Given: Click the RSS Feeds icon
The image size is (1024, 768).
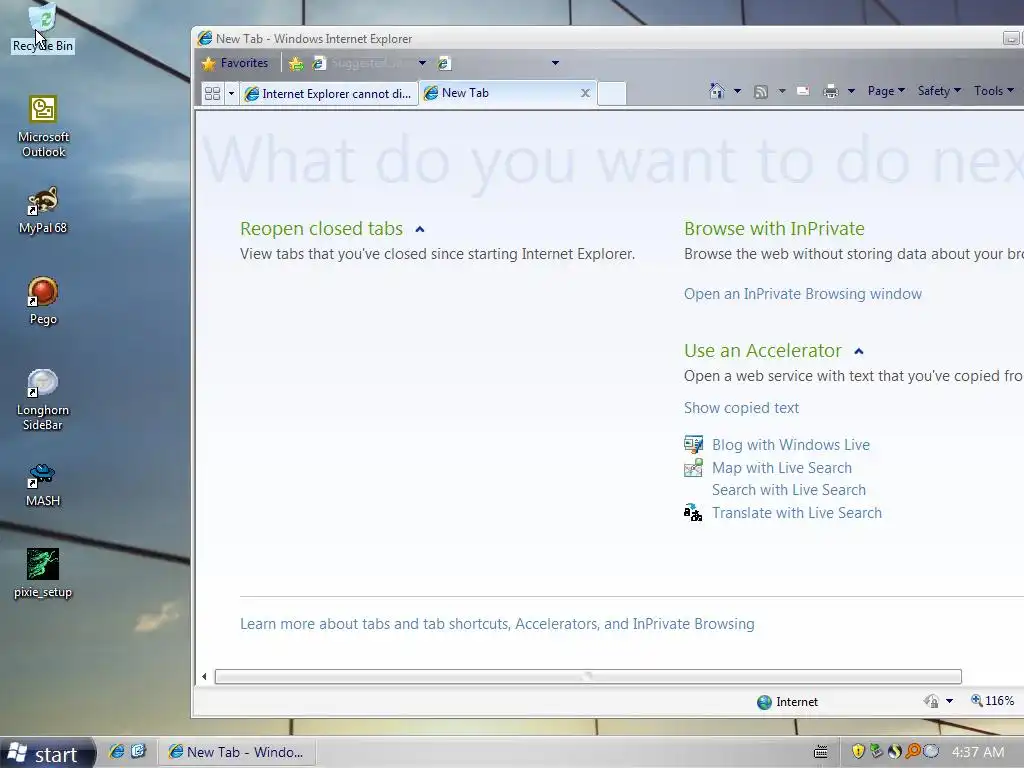Looking at the screenshot, I should (x=761, y=91).
